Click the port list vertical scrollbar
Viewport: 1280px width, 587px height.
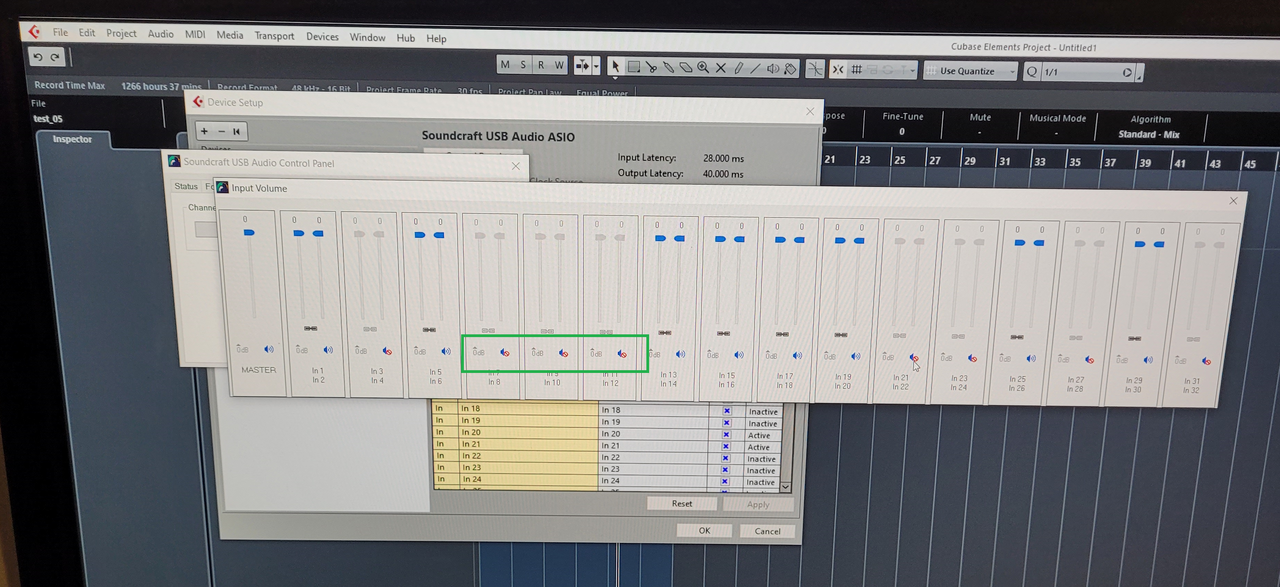pyautogui.click(x=785, y=447)
